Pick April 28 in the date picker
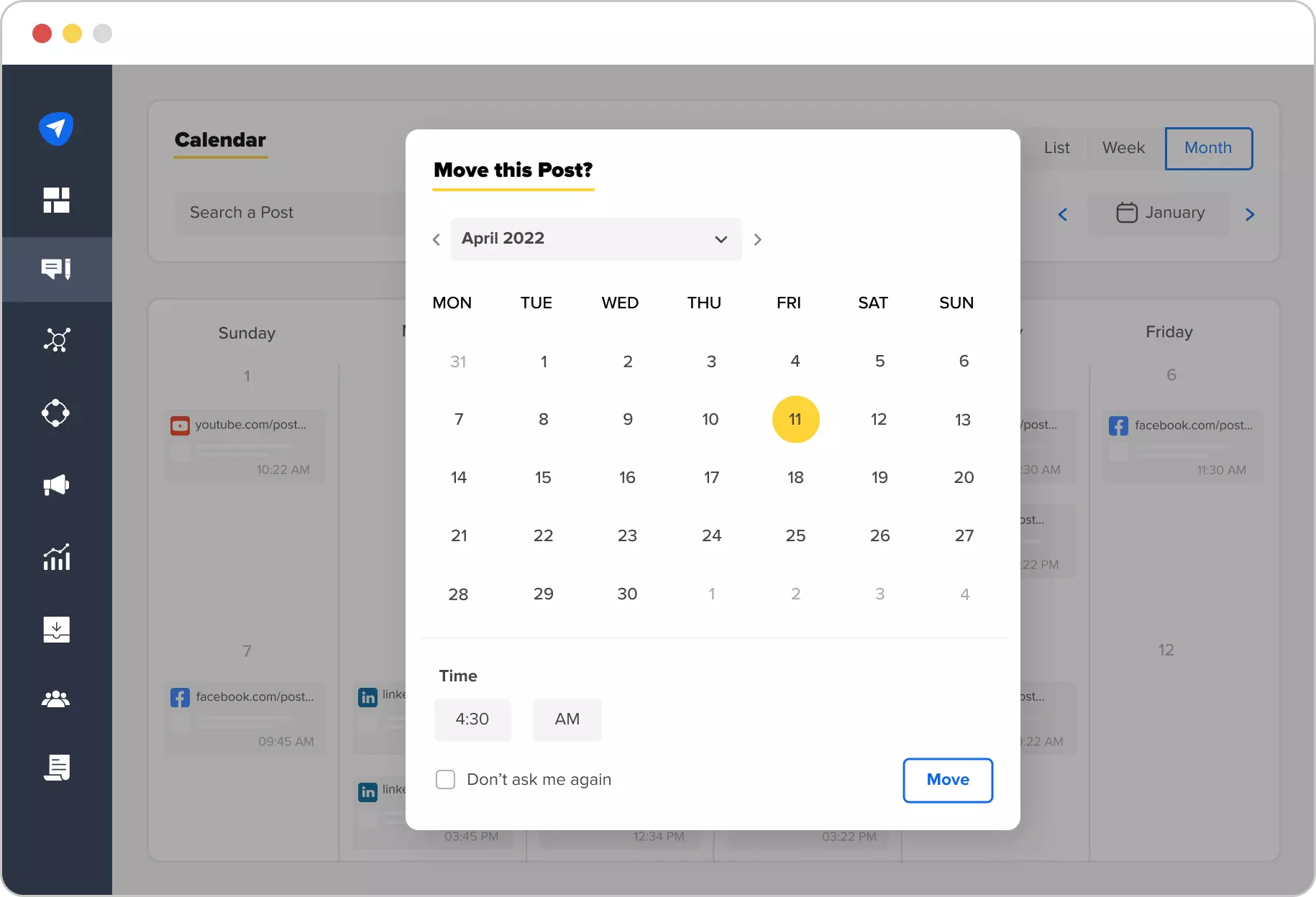 [x=458, y=594]
